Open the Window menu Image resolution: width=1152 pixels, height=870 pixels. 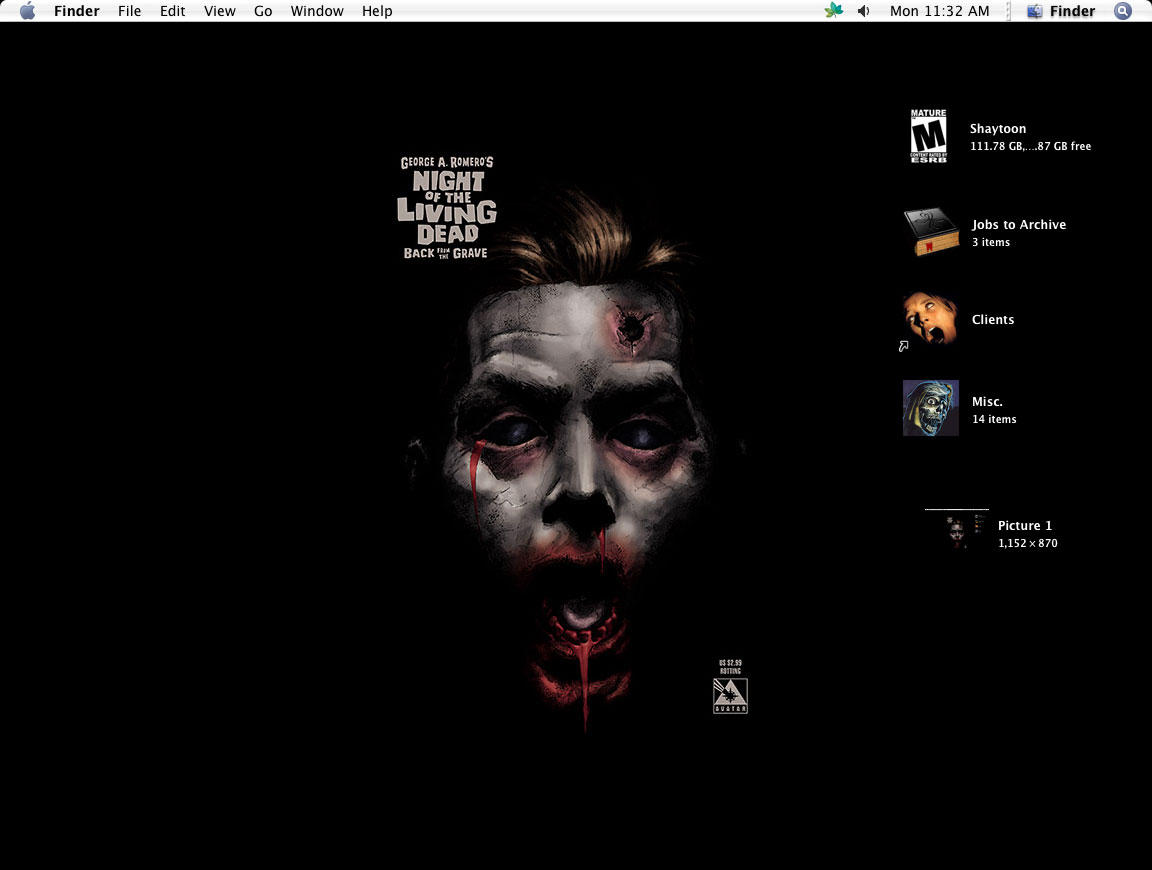(x=317, y=11)
